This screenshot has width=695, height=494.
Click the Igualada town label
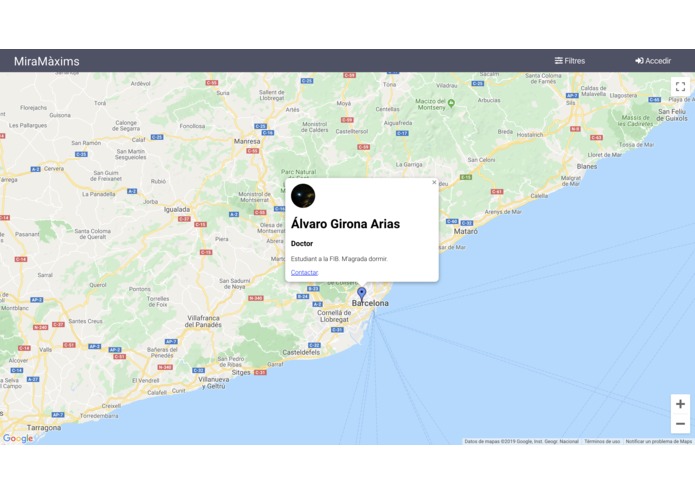coord(177,209)
